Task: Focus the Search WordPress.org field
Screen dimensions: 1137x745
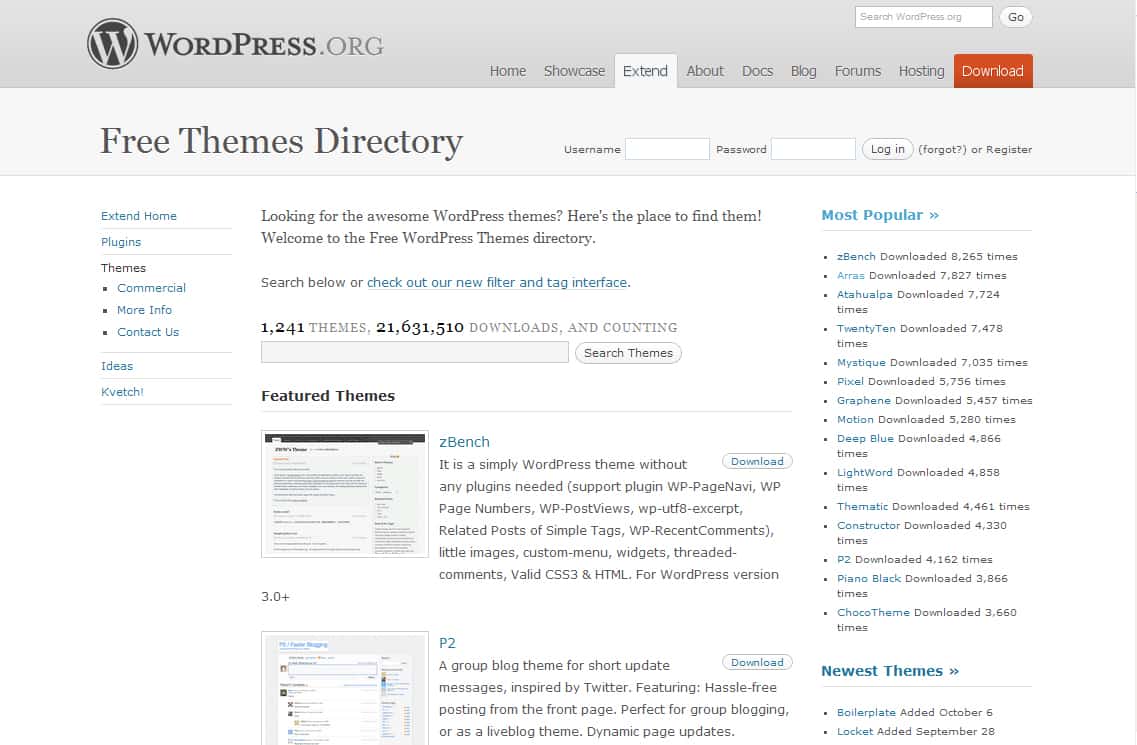Action: (923, 17)
